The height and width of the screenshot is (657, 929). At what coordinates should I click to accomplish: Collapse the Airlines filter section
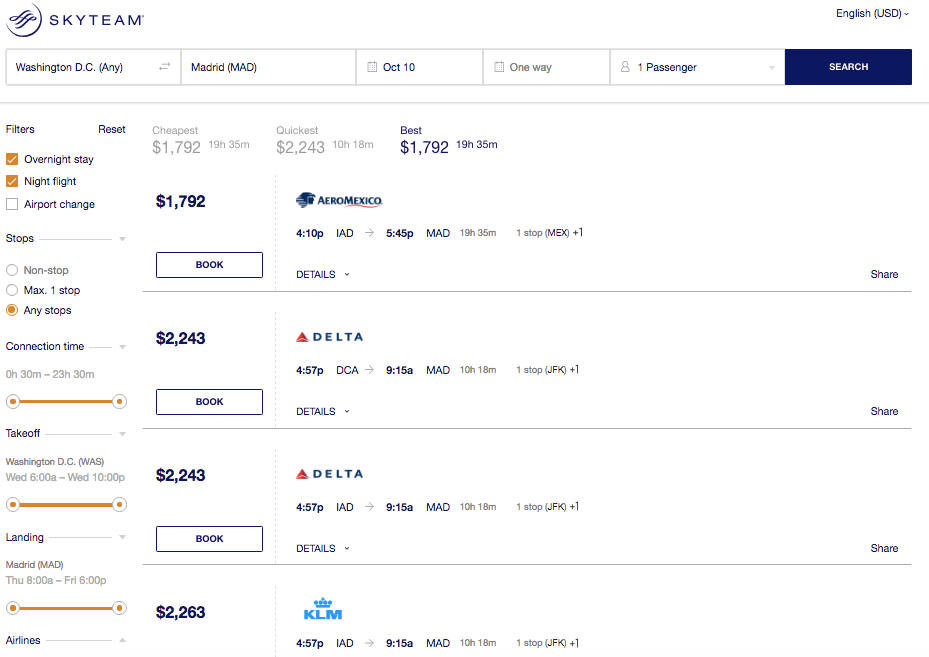(x=122, y=640)
